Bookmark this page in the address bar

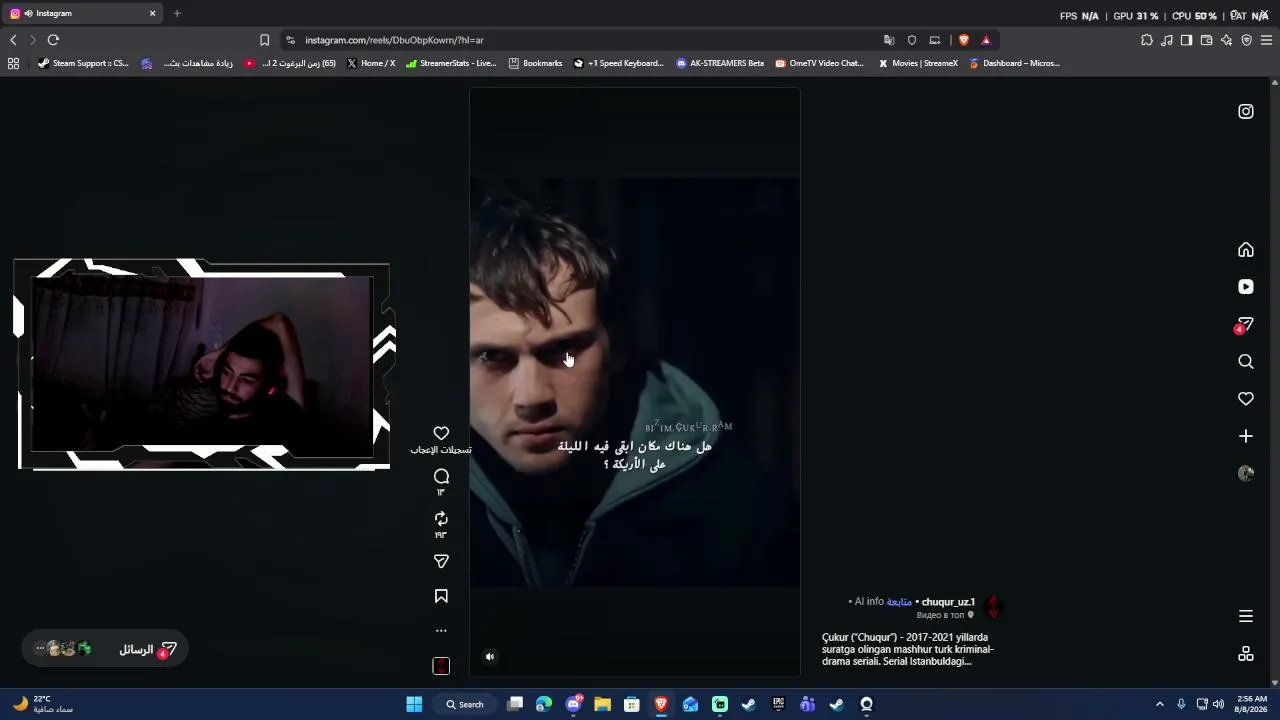264,40
